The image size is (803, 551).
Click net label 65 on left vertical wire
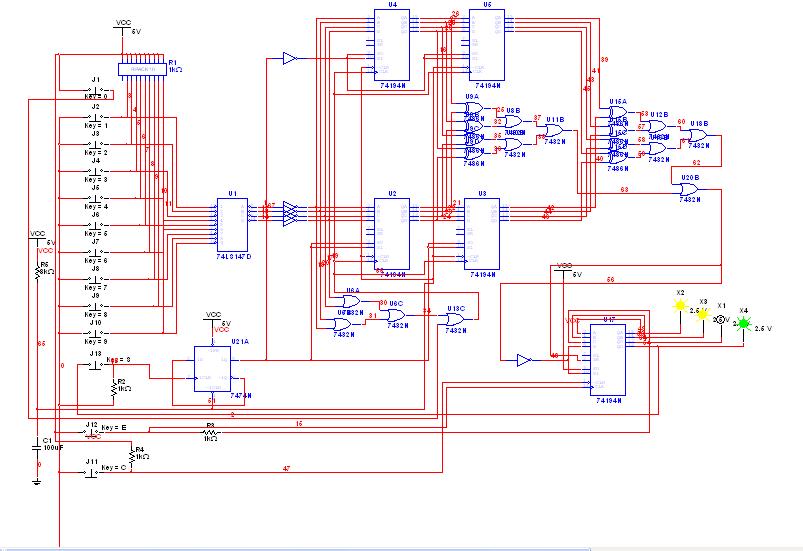(41, 344)
